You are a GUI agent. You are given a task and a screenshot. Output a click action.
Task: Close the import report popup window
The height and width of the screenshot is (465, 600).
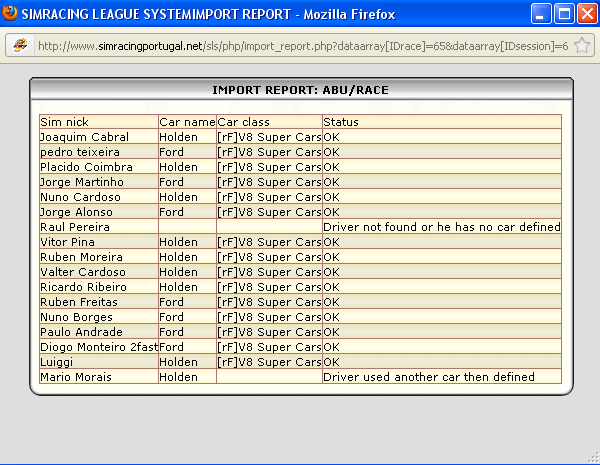[x=585, y=14]
